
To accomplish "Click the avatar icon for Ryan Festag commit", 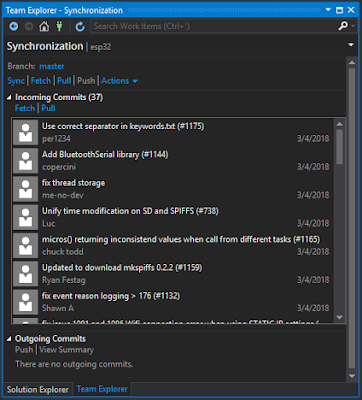I will [x=26, y=274].
